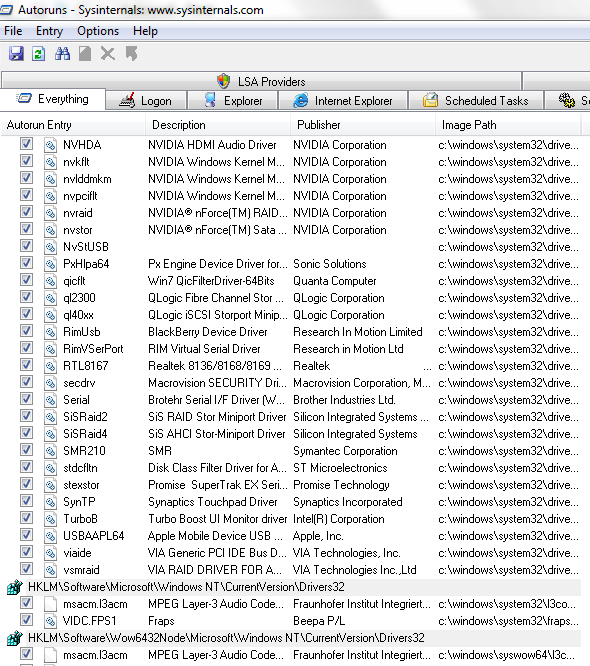Disable the NvStUSB entry checkbox
Image resolution: width=590 pixels, height=666 pixels.
point(26,246)
